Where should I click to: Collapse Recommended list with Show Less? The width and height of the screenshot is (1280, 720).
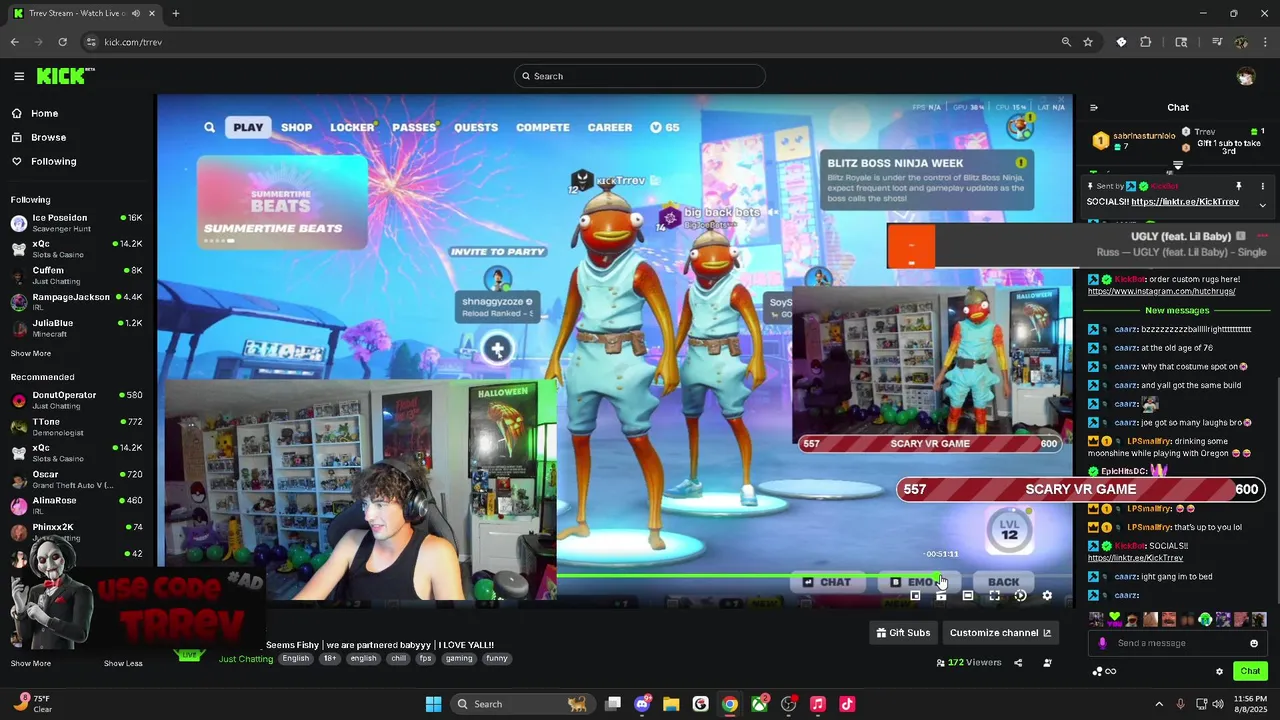pos(123,663)
